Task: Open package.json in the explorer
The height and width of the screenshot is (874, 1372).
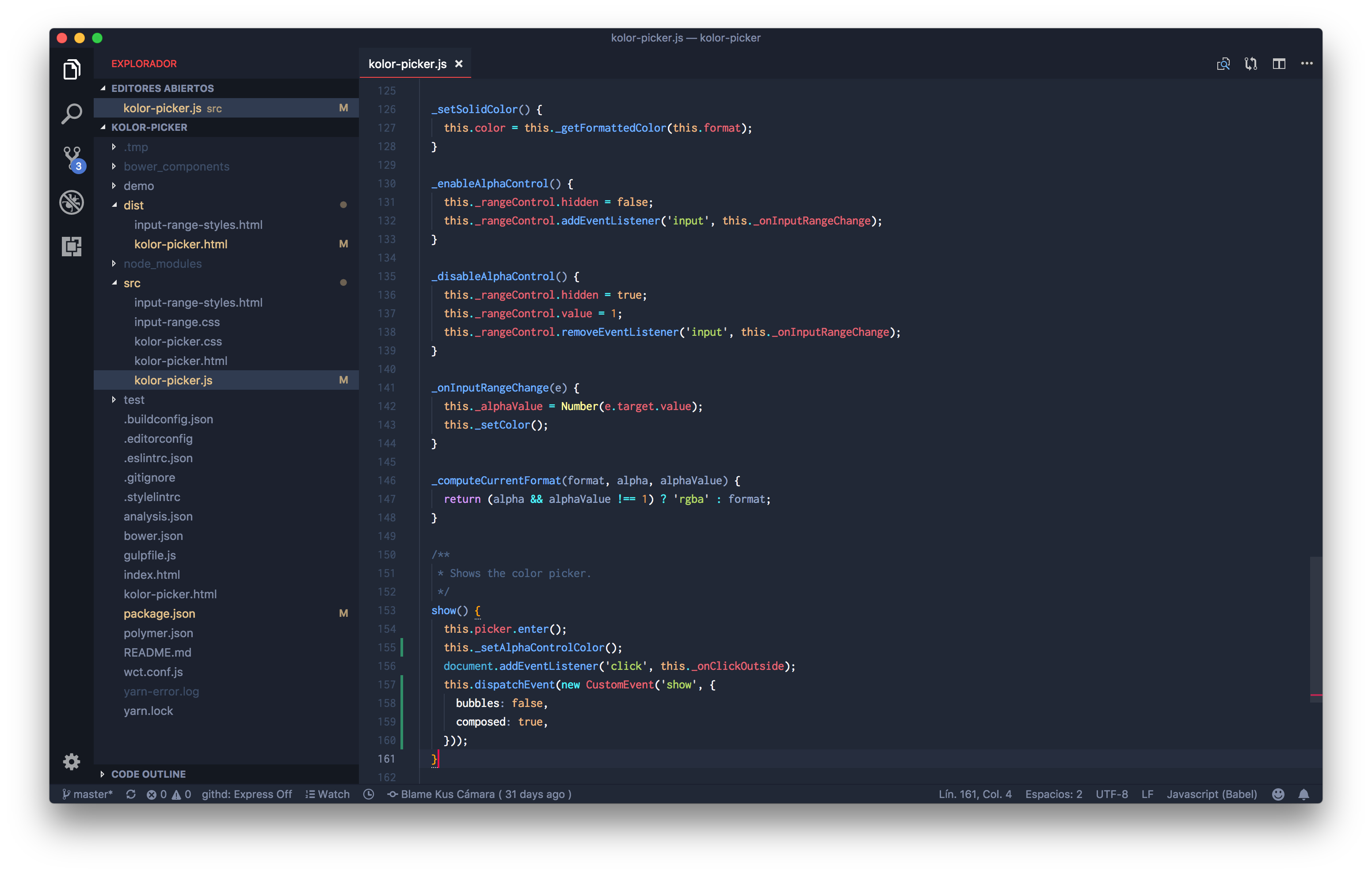Action: click(x=159, y=614)
